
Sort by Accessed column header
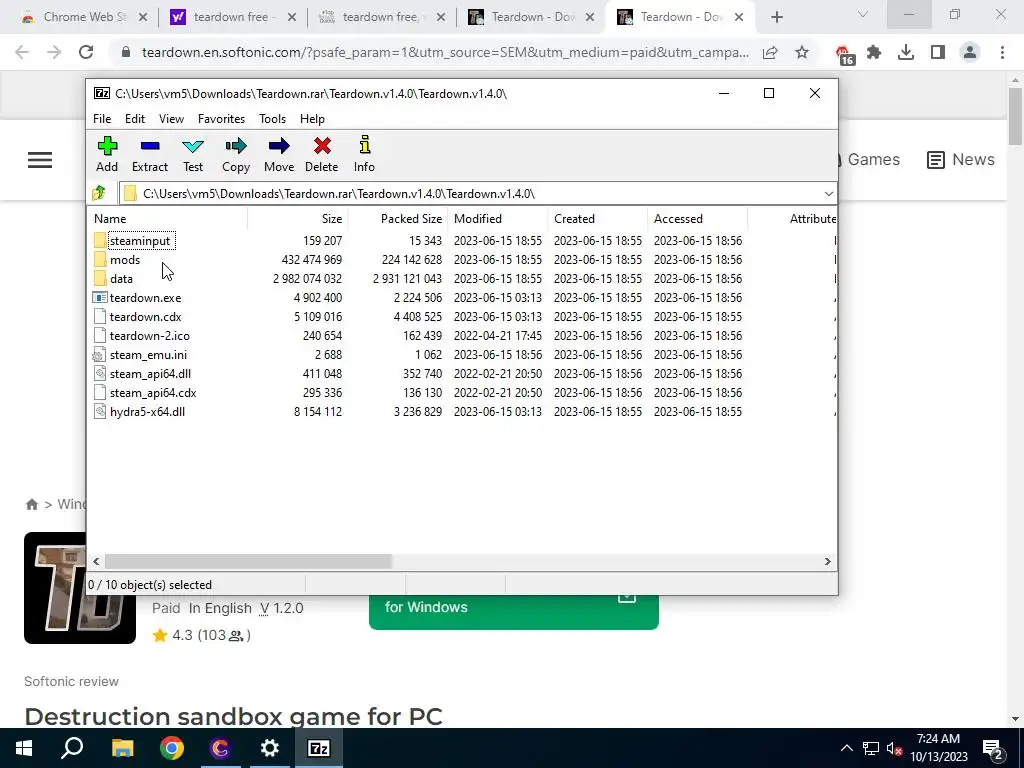[697, 219]
